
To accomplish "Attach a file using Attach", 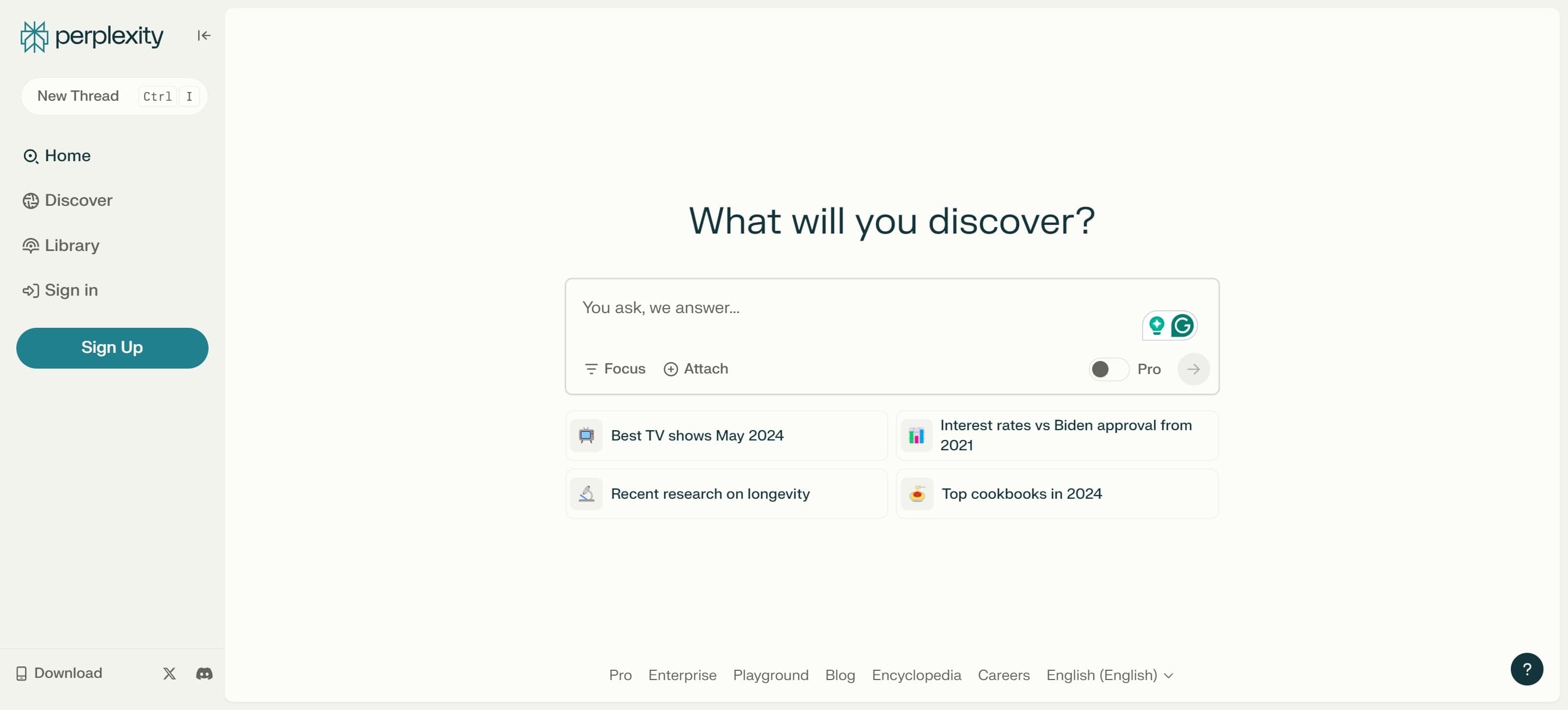I will click(696, 369).
